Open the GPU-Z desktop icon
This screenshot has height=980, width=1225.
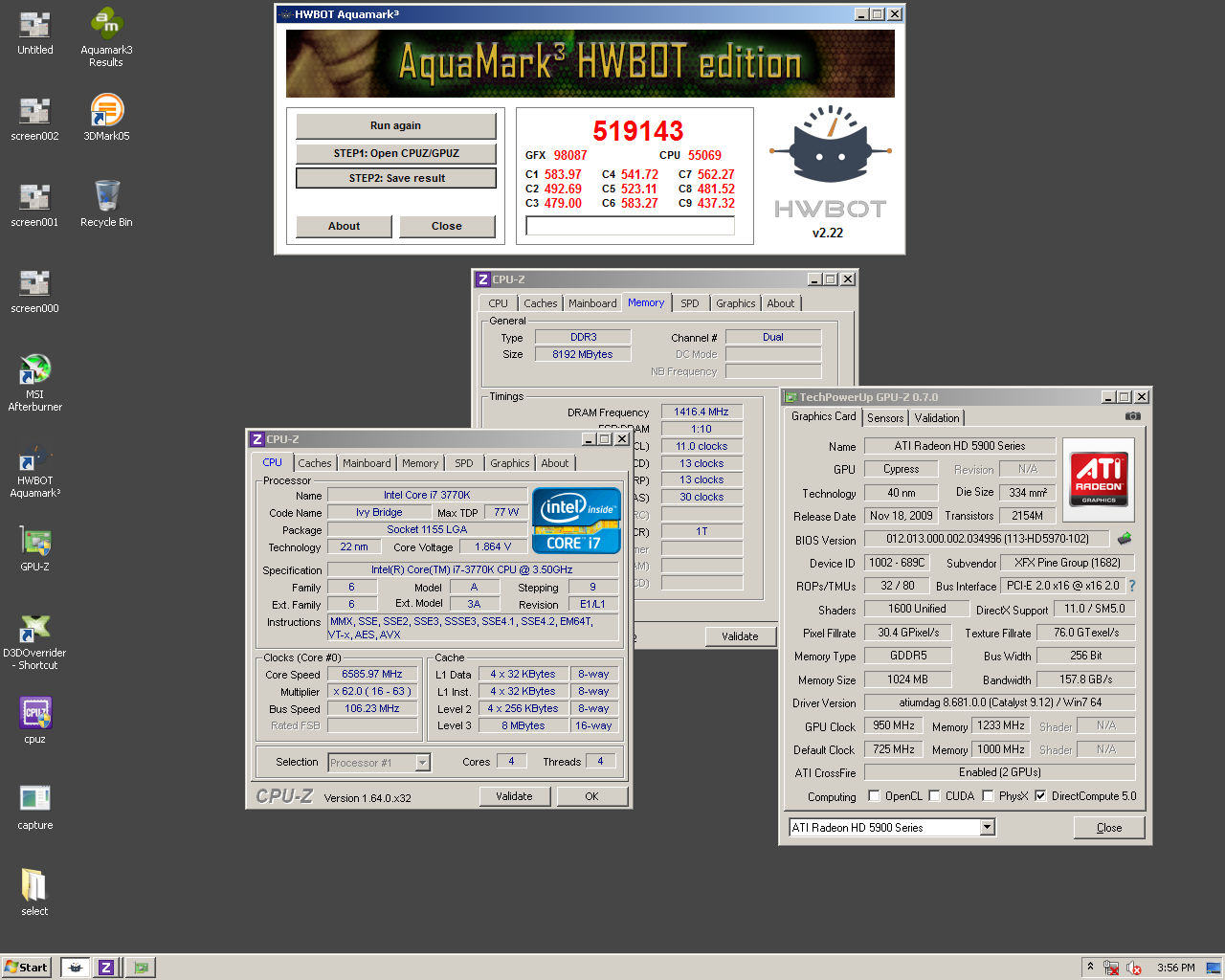35,549
